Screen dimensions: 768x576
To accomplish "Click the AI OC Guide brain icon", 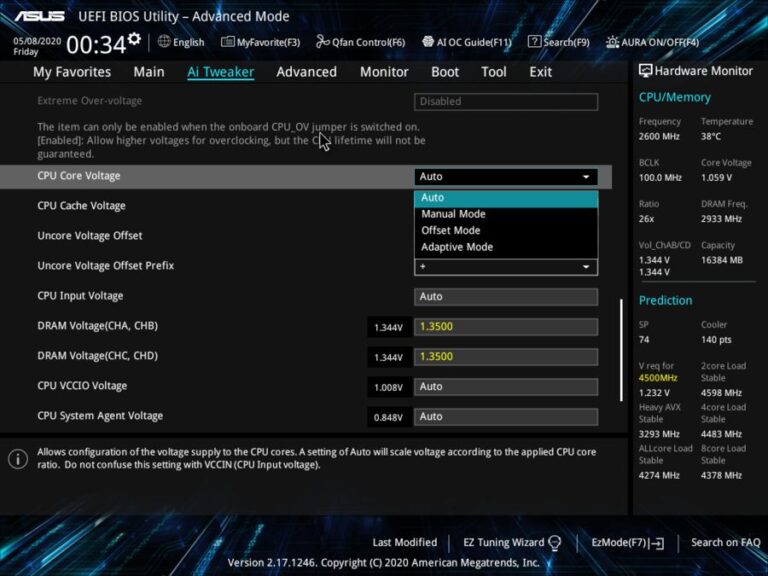I will click(428, 42).
